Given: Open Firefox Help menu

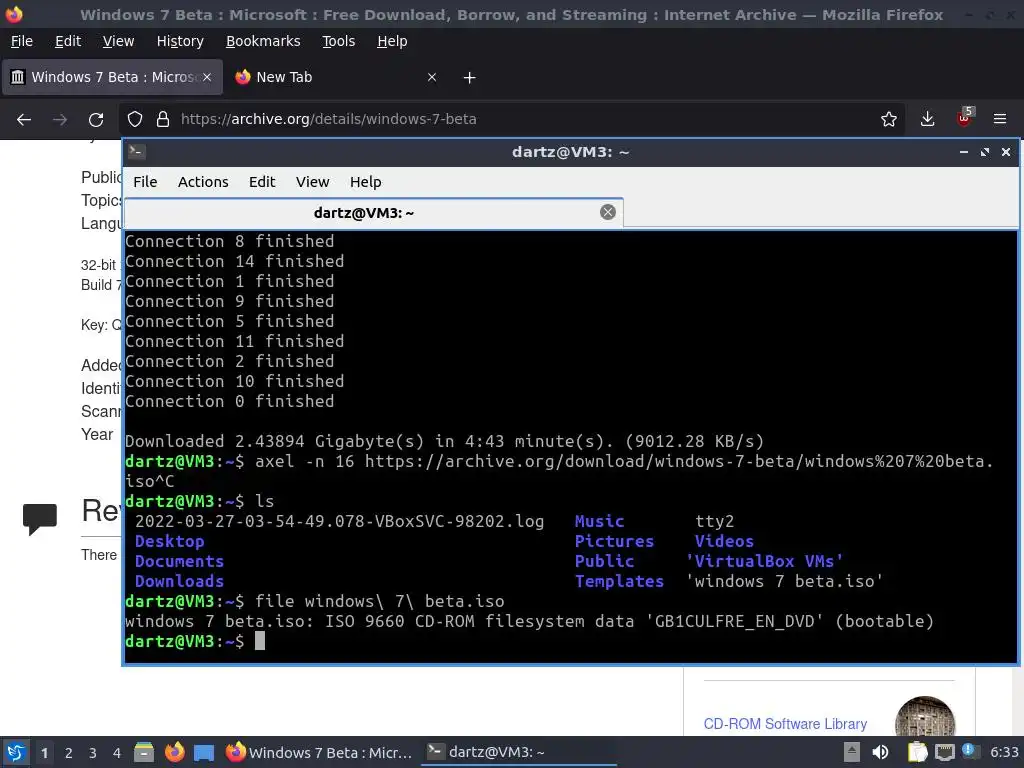Looking at the screenshot, I should [392, 41].
